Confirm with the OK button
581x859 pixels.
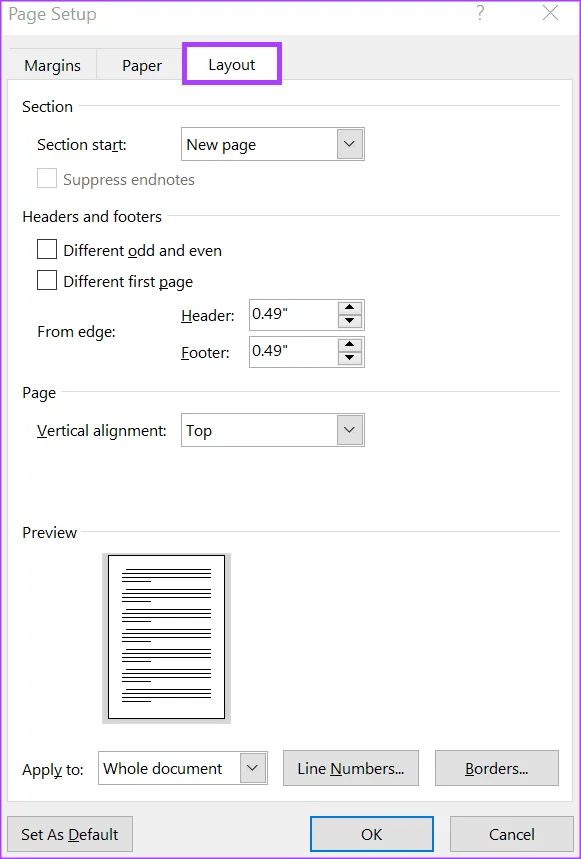[x=372, y=834]
